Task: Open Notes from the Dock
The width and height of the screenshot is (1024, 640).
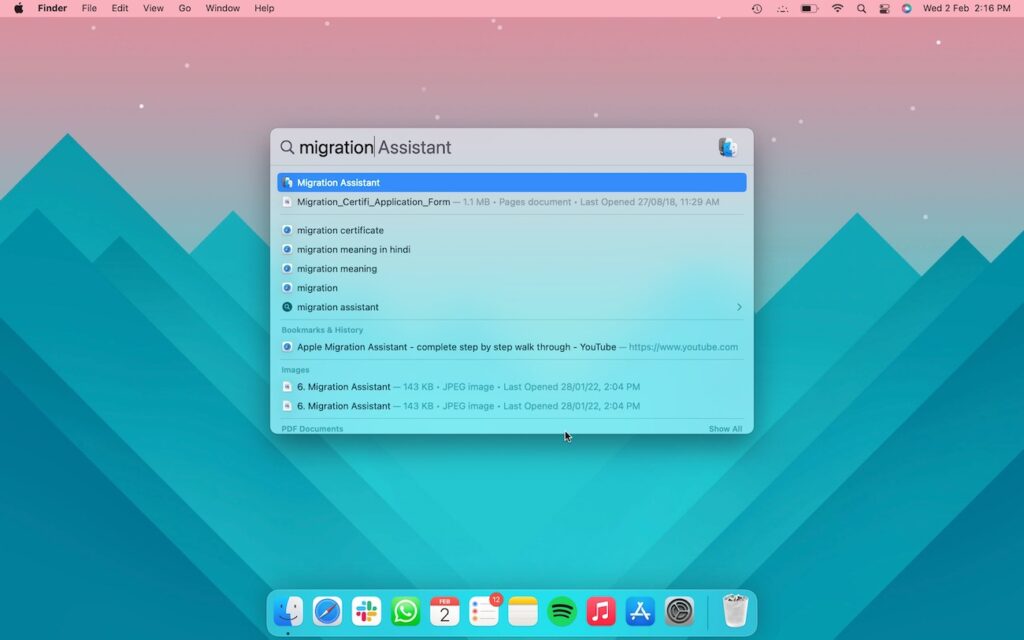Action: click(523, 611)
